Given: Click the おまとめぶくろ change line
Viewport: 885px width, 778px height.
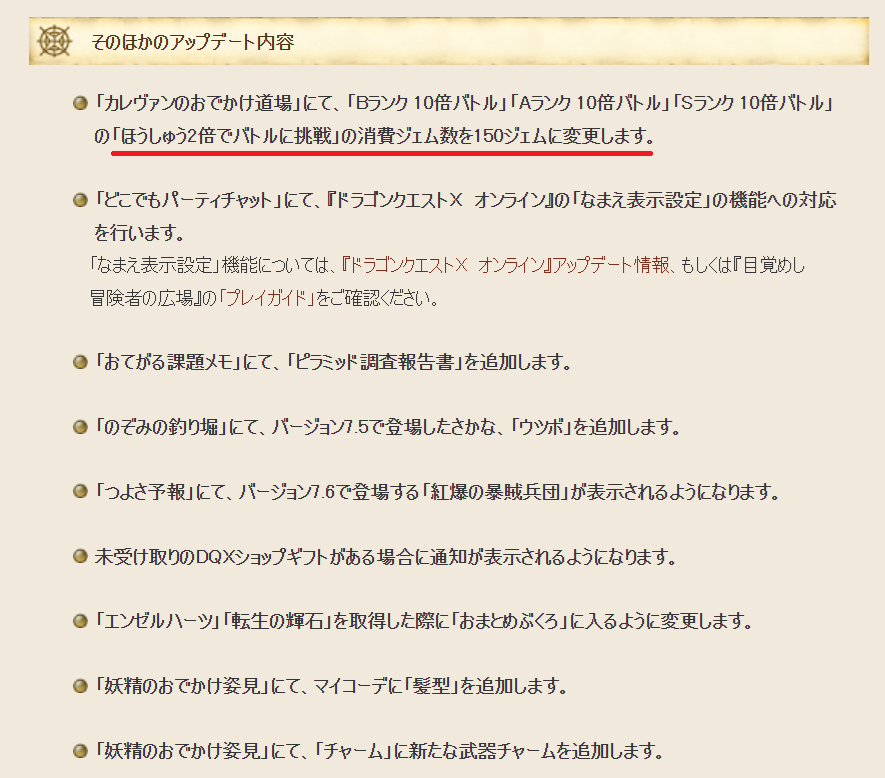Looking at the screenshot, I should tap(423, 621).
